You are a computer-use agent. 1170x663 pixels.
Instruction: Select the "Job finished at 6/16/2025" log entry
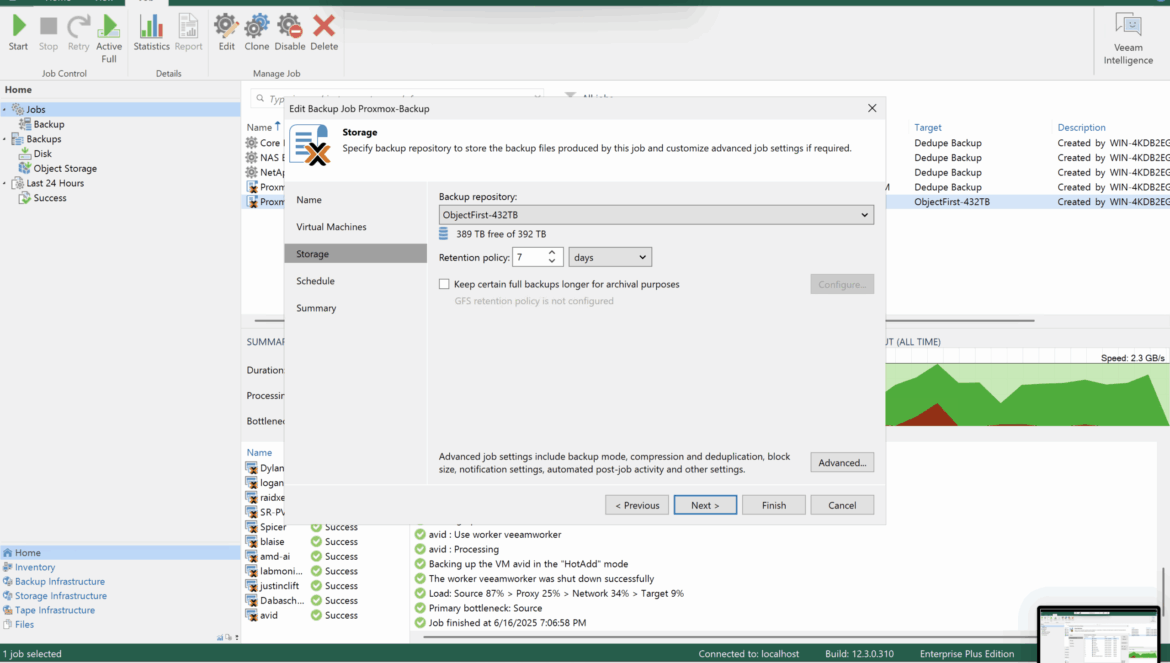[x=507, y=623]
